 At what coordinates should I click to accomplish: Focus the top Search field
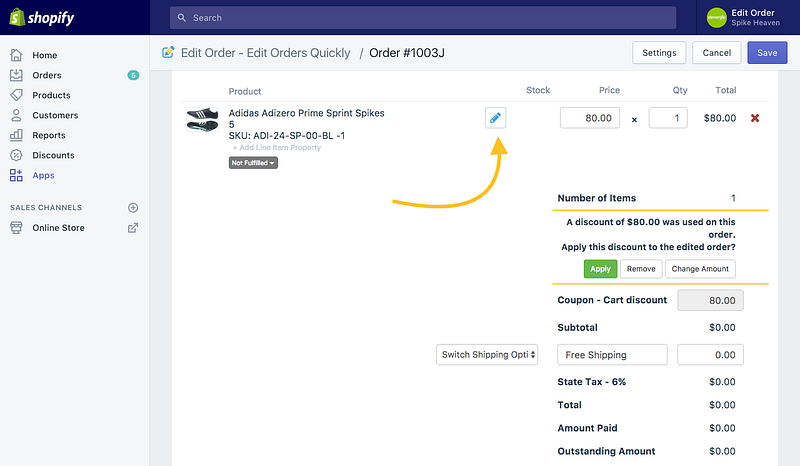423,18
